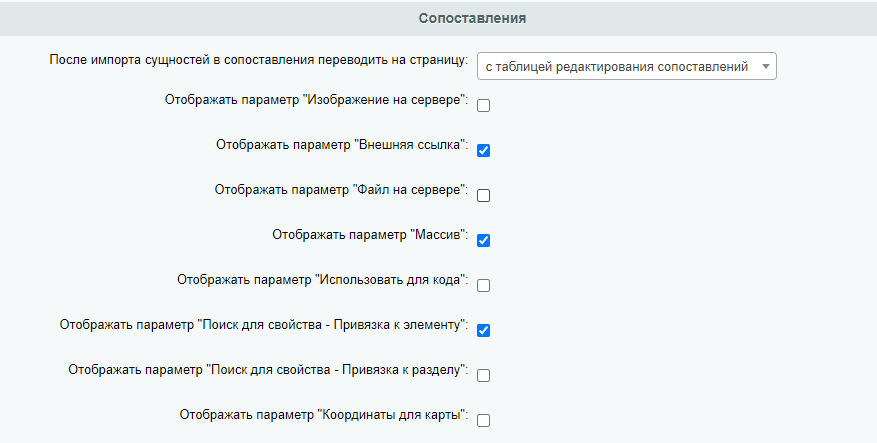Disable the "Массив" parameter checkbox
This screenshot has height=443, width=877.
pos(483,241)
